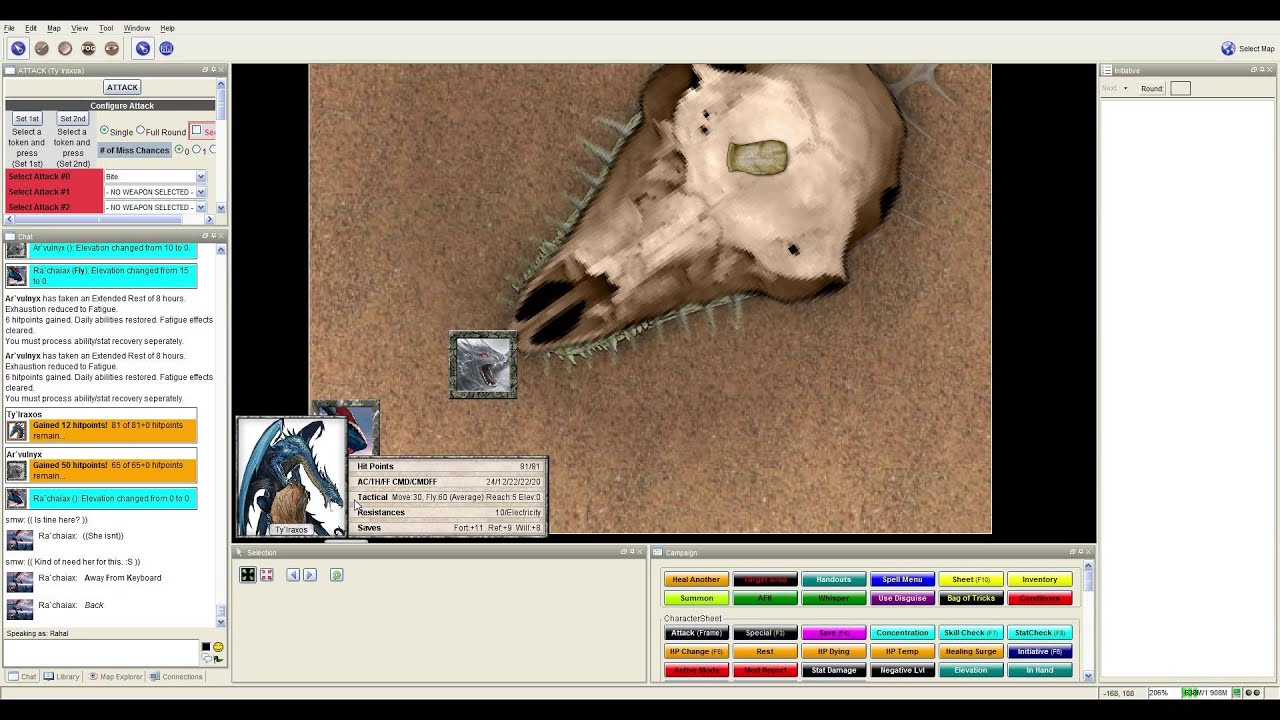This screenshot has height=720, width=1280.
Task: Switch to the Map Explorer tab
Action: pyautogui.click(x=116, y=677)
